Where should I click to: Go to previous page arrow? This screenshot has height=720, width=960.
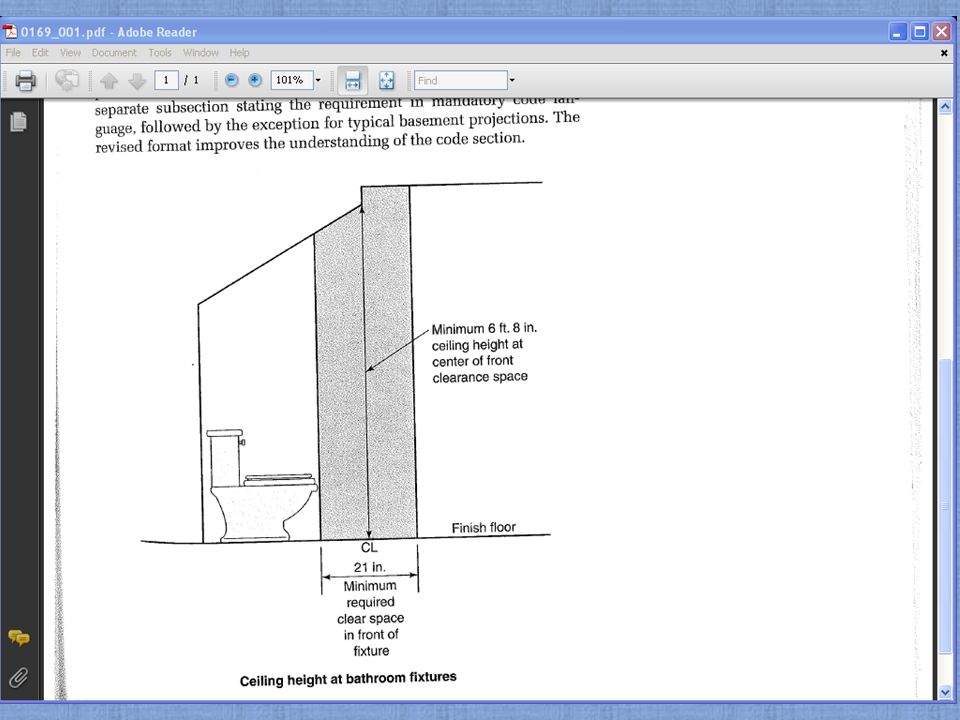click(109, 80)
